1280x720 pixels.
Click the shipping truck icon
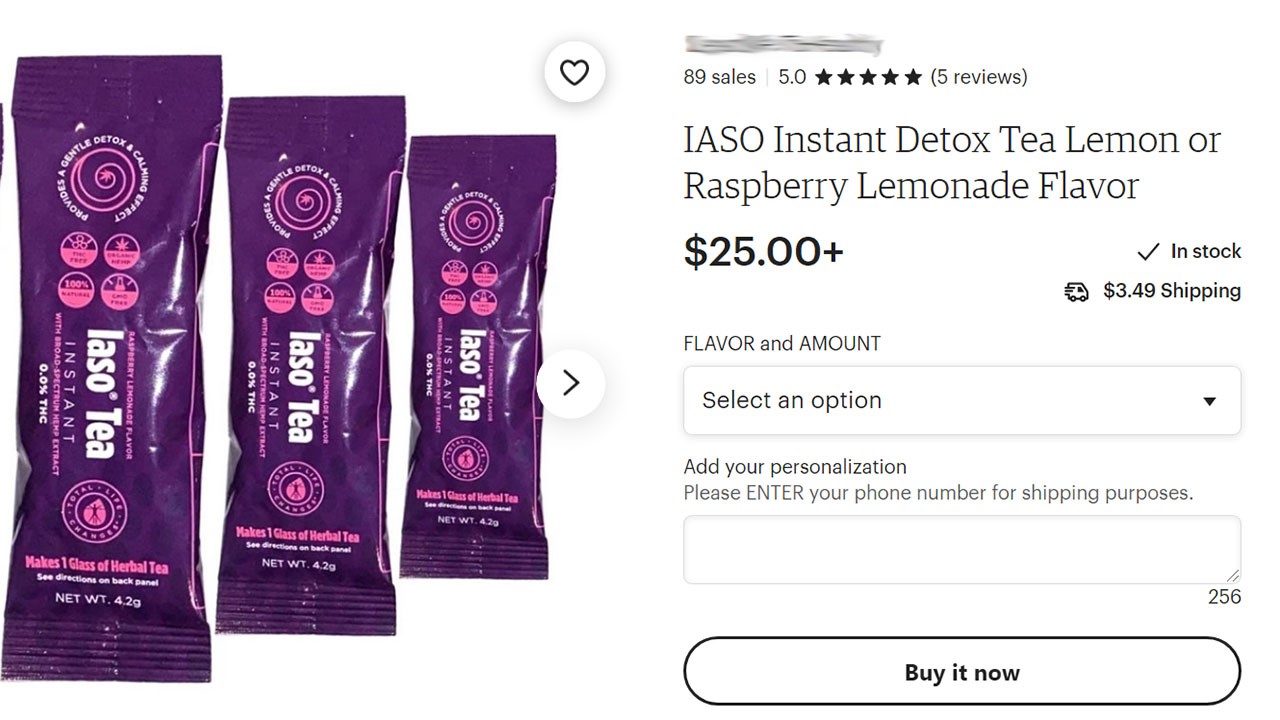(1077, 291)
